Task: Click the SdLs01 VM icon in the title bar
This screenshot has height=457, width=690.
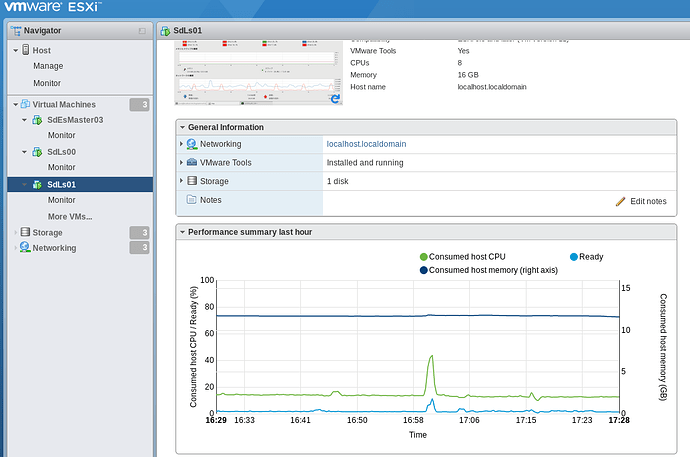Action: click(x=165, y=31)
